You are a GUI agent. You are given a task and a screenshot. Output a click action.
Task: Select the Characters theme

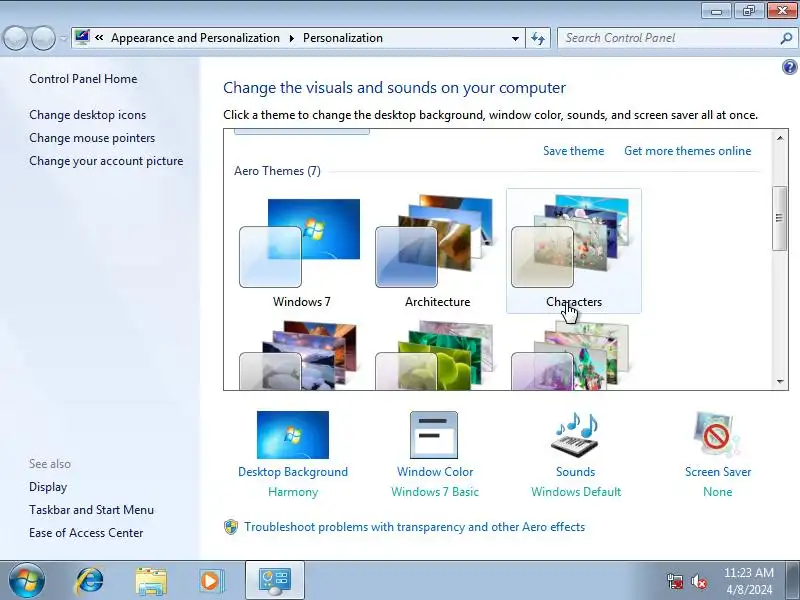pyautogui.click(x=573, y=251)
